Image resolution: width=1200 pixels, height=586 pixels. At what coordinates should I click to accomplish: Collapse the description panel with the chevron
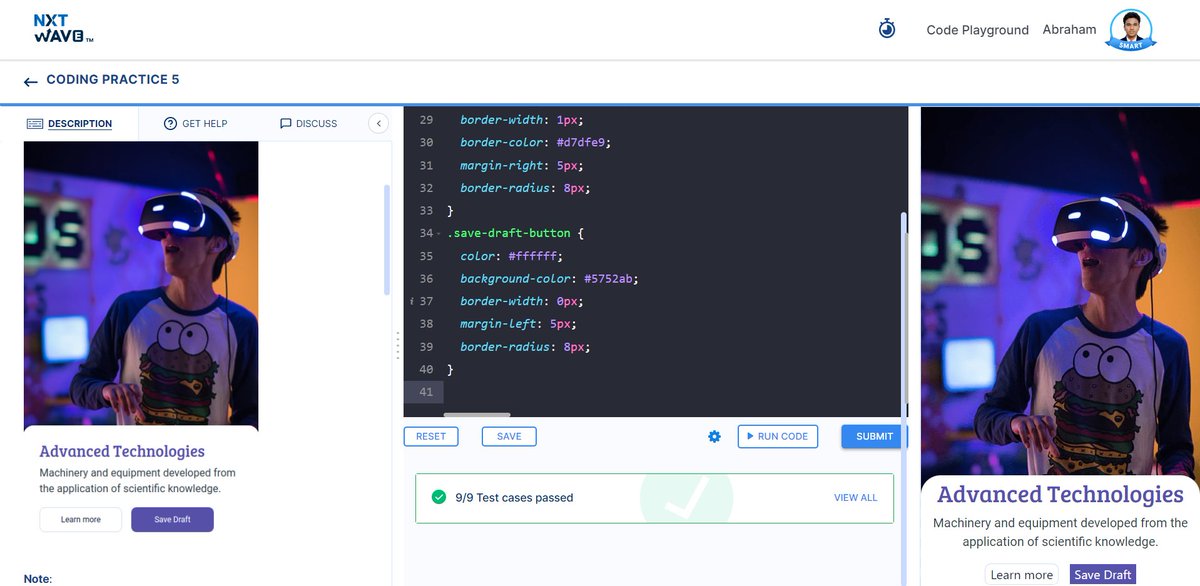coord(378,123)
